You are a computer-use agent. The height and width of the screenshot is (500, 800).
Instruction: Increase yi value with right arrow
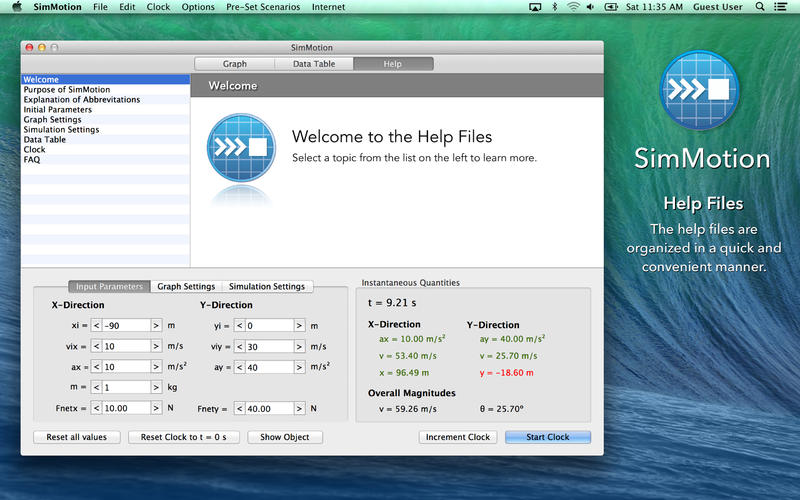point(299,326)
